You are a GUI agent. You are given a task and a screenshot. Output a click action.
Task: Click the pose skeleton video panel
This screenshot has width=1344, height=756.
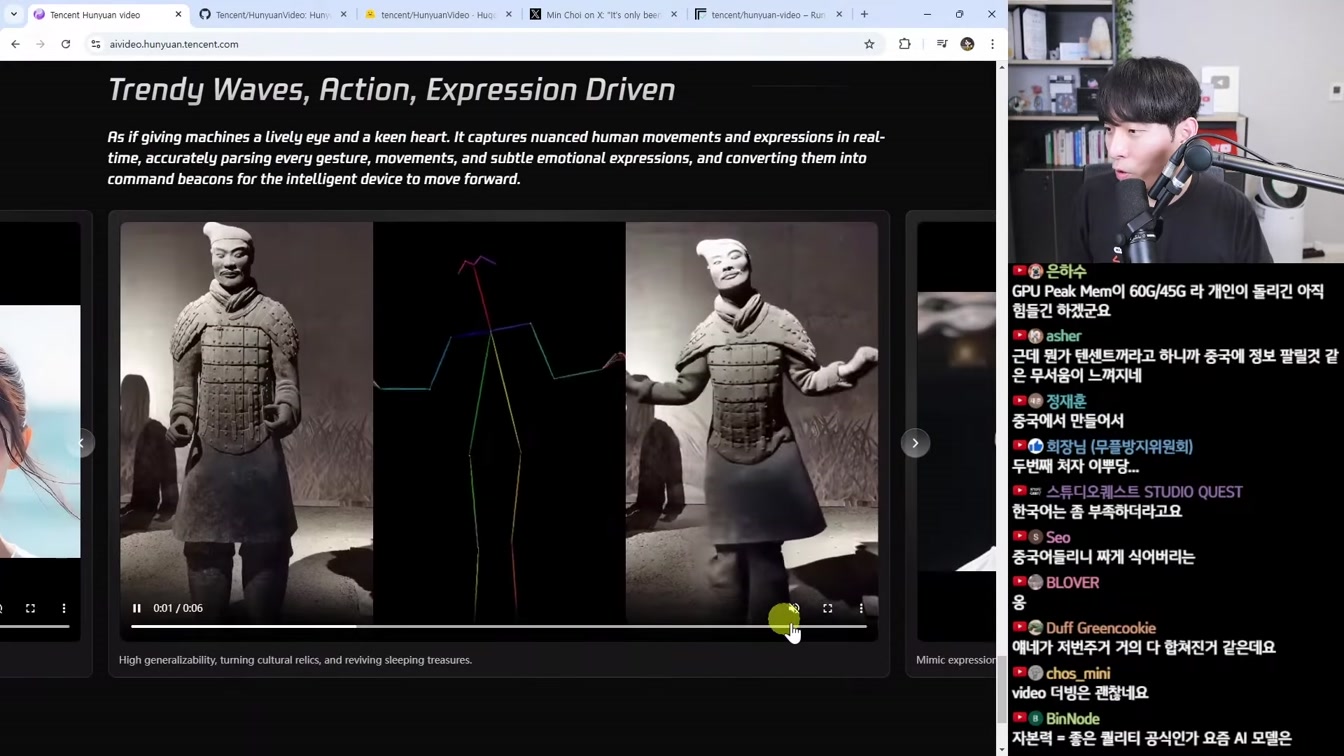pyautogui.click(x=499, y=420)
